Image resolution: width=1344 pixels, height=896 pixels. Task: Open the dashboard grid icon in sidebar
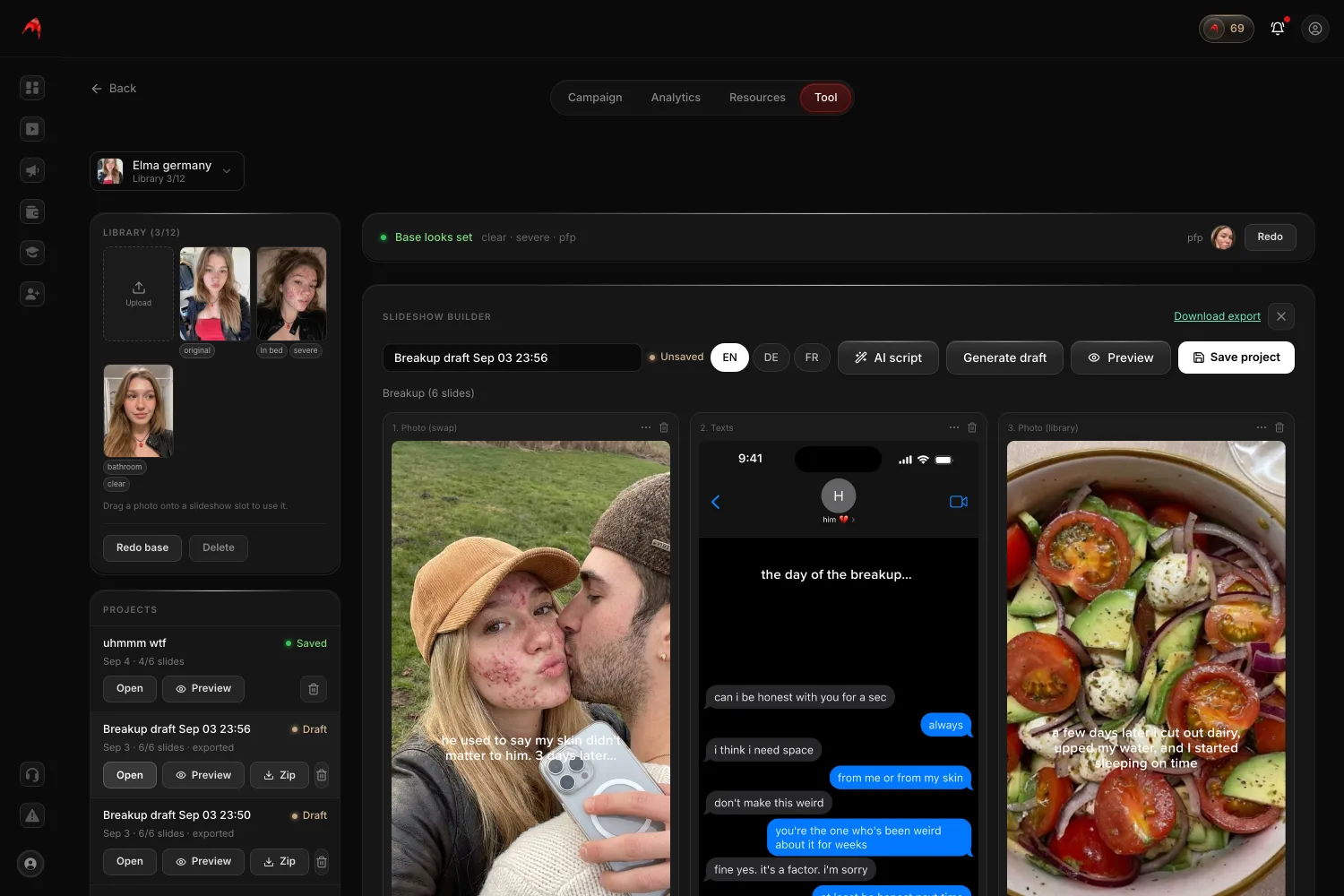tap(32, 88)
